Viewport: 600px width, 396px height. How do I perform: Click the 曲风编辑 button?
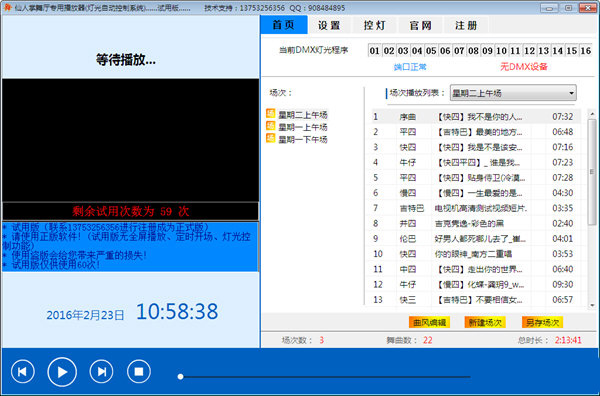[429, 323]
